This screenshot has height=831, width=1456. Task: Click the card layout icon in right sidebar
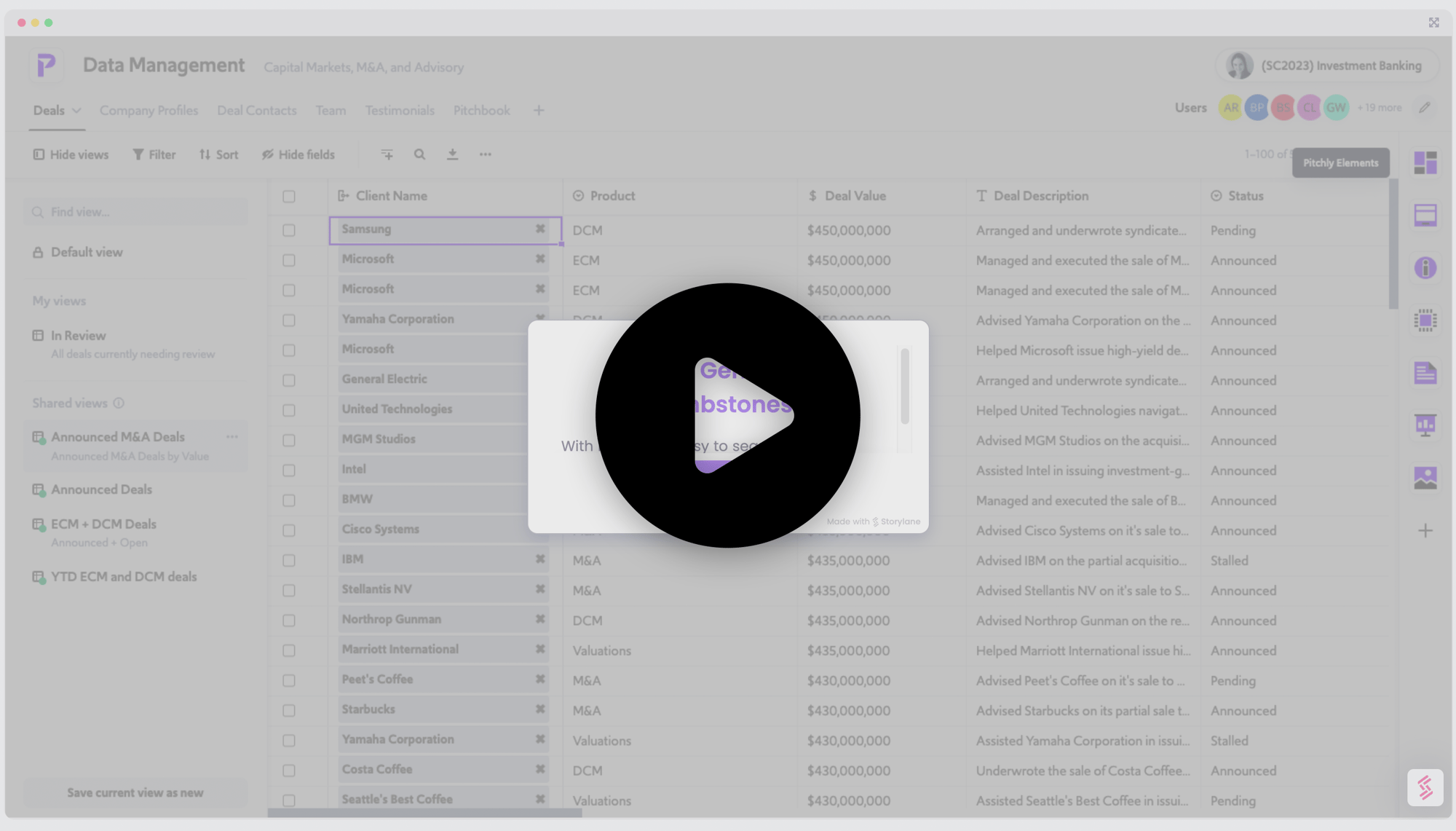[1425, 215]
